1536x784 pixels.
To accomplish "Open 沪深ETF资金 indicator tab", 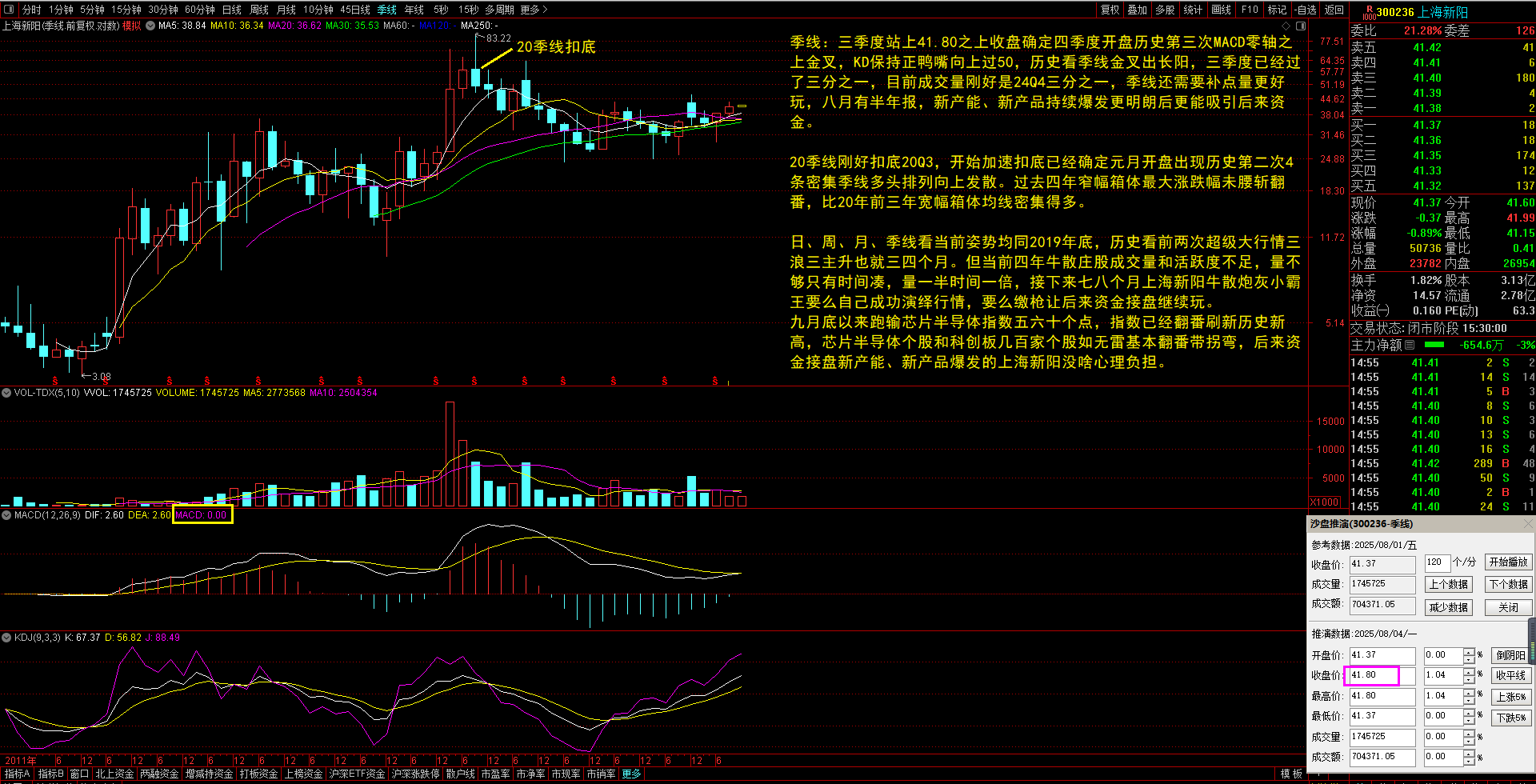I will coord(357,774).
